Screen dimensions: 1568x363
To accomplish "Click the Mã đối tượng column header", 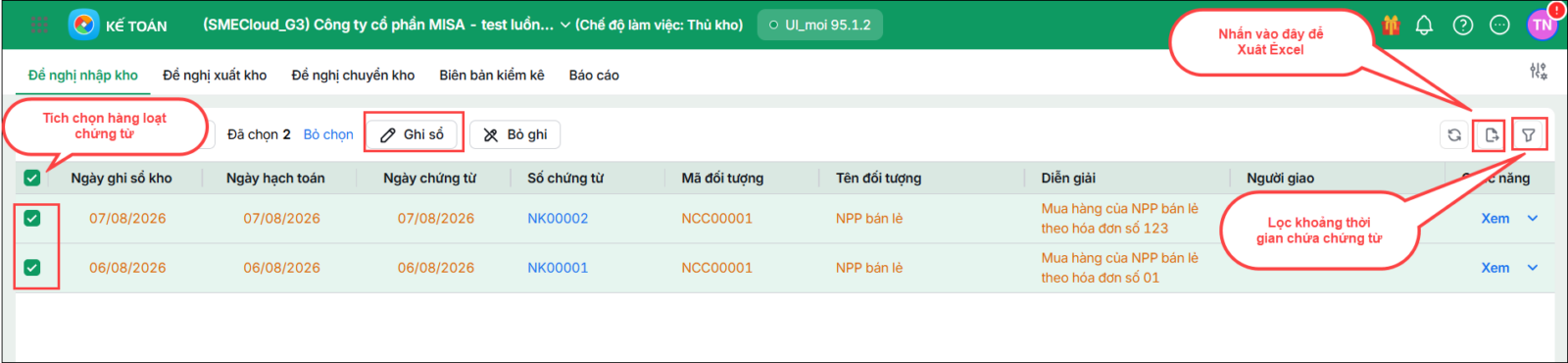I will point(722,179).
